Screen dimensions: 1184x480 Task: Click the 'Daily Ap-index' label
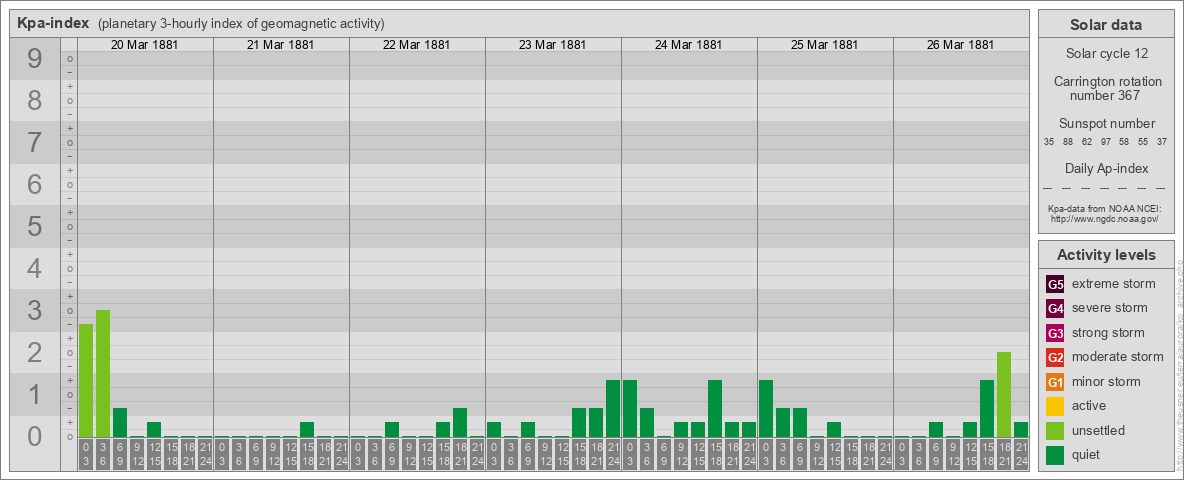pos(1105,168)
